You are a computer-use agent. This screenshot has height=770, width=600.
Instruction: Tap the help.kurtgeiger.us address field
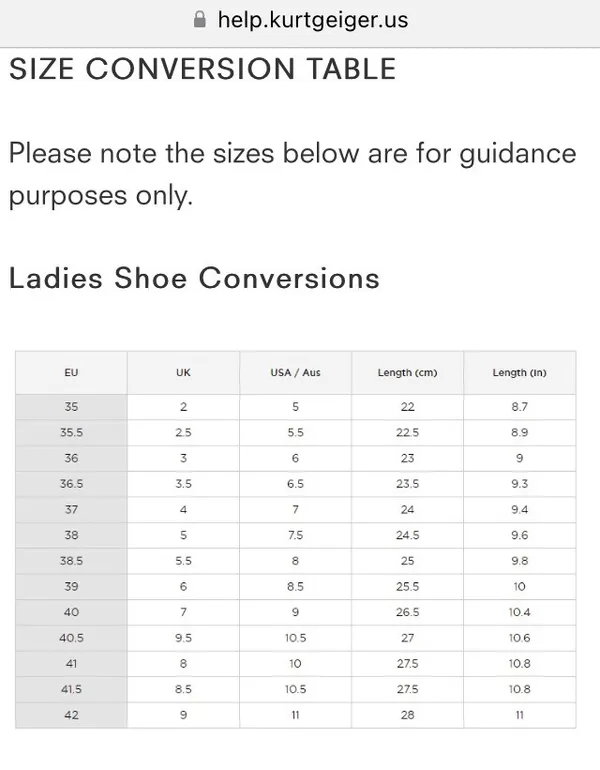pyautogui.click(x=300, y=20)
